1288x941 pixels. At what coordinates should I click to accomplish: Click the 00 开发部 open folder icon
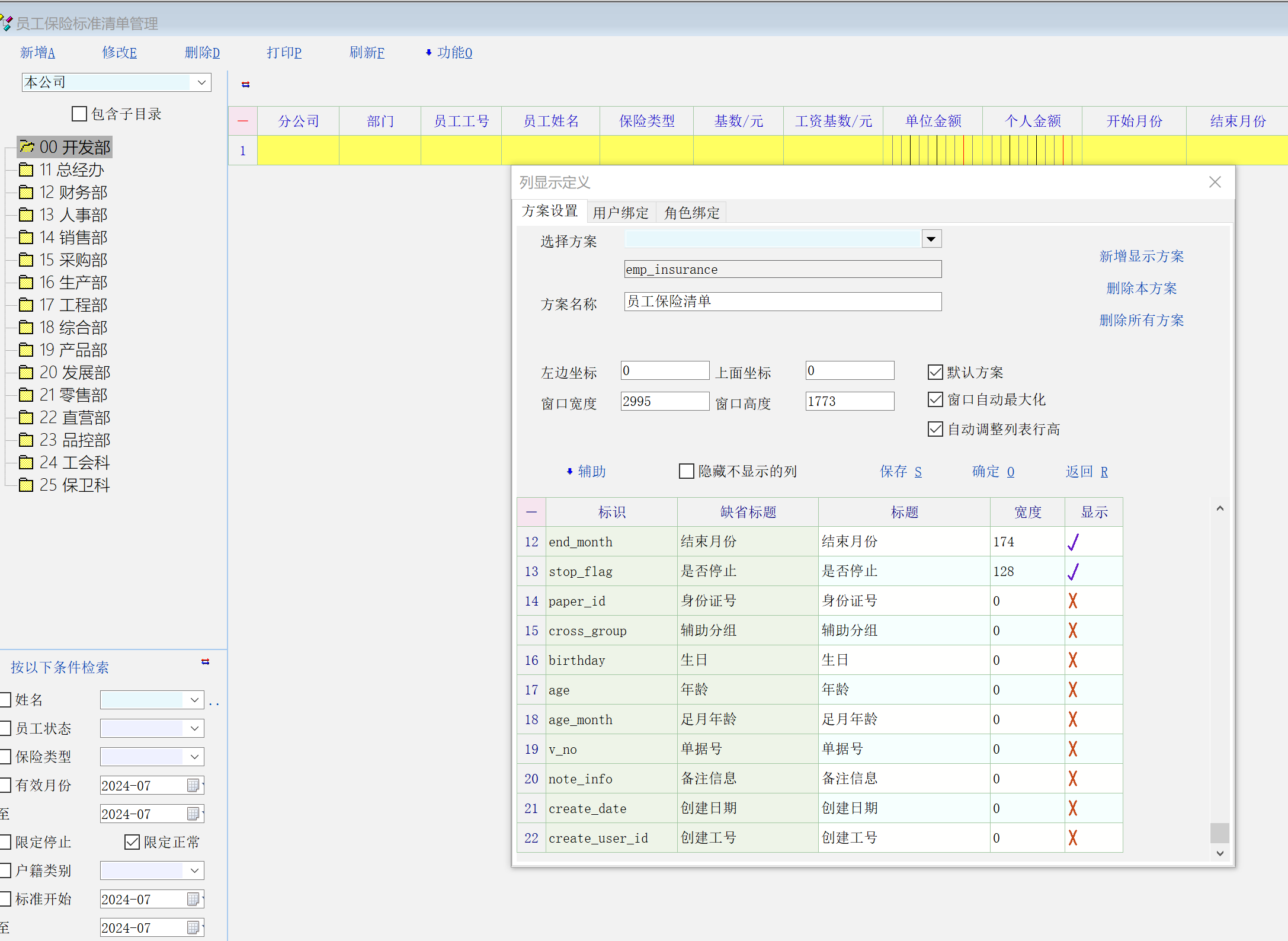26,146
